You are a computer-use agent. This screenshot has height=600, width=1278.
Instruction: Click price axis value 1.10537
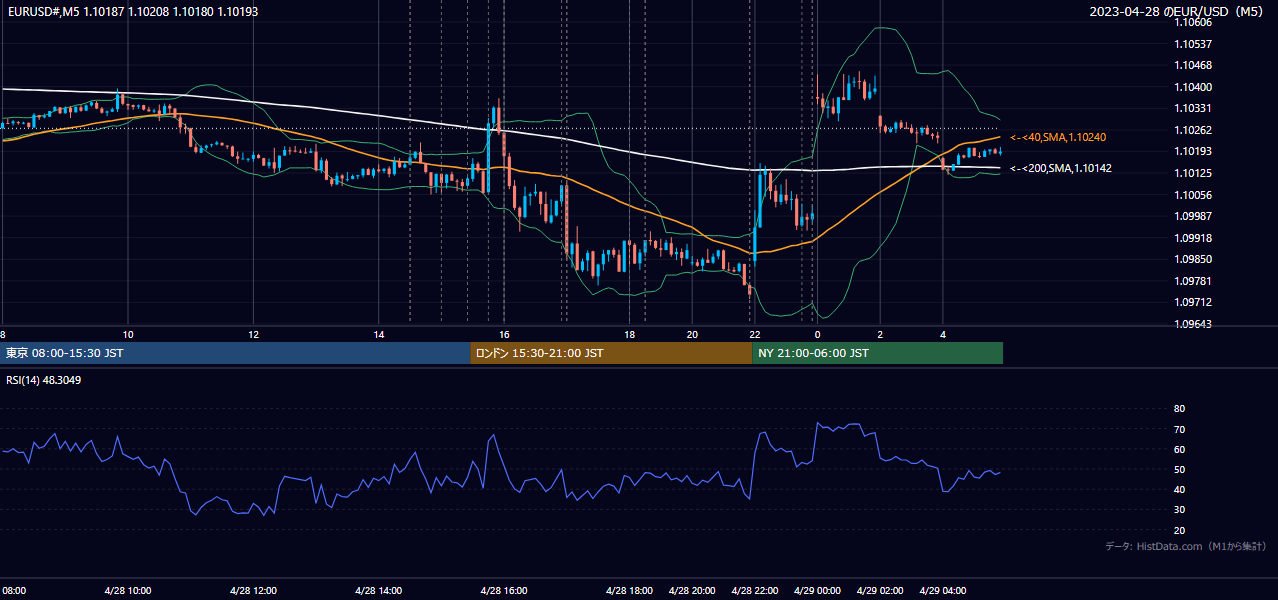pos(1194,44)
